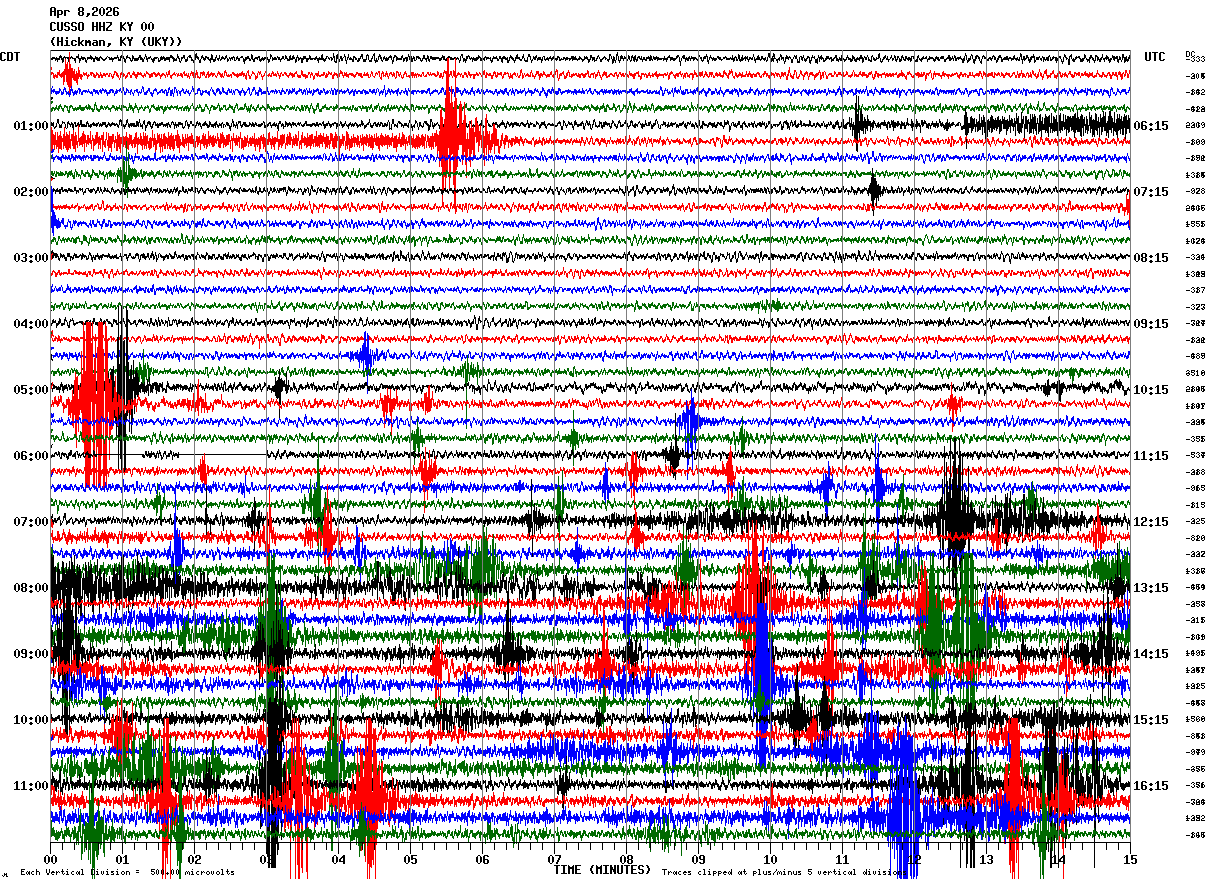Viewport: 1210px width, 886px height.
Task: Select the '07:00' CDT time label
Action: (x=31, y=522)
